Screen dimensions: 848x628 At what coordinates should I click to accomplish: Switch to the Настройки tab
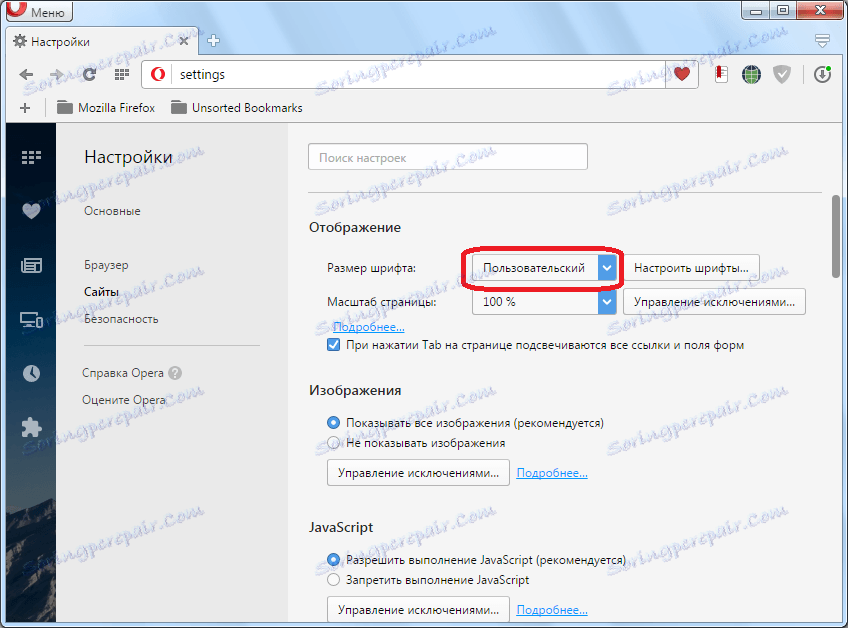tap(103, 42)
